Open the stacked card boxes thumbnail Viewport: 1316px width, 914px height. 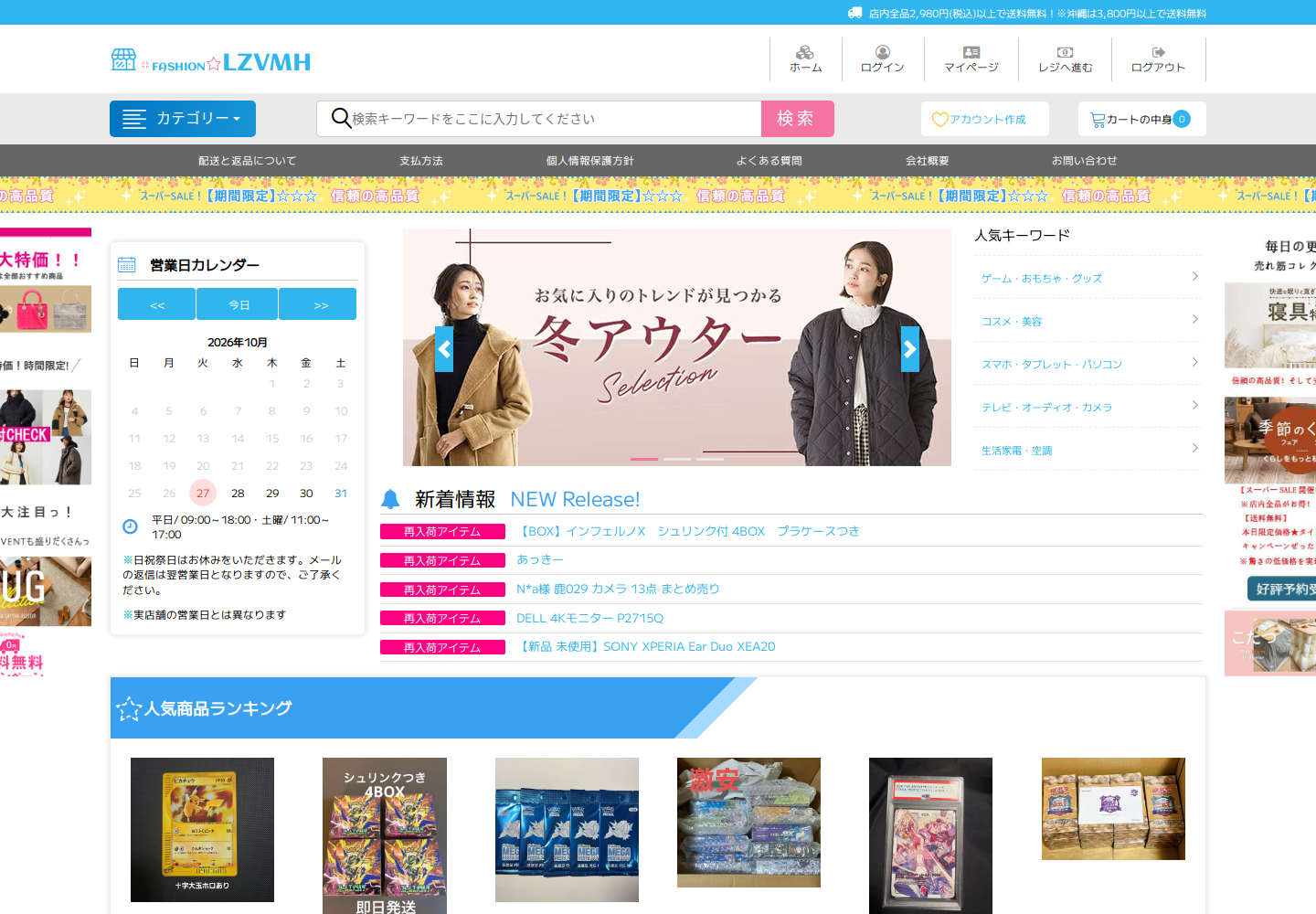1113,809
